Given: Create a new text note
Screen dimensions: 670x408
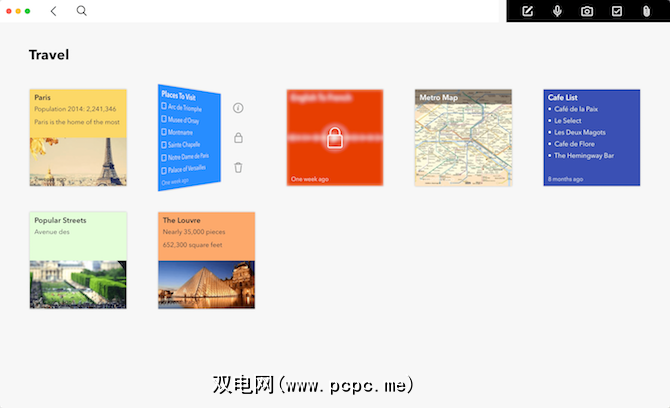Looking at the screenshot, I should 528,11.
